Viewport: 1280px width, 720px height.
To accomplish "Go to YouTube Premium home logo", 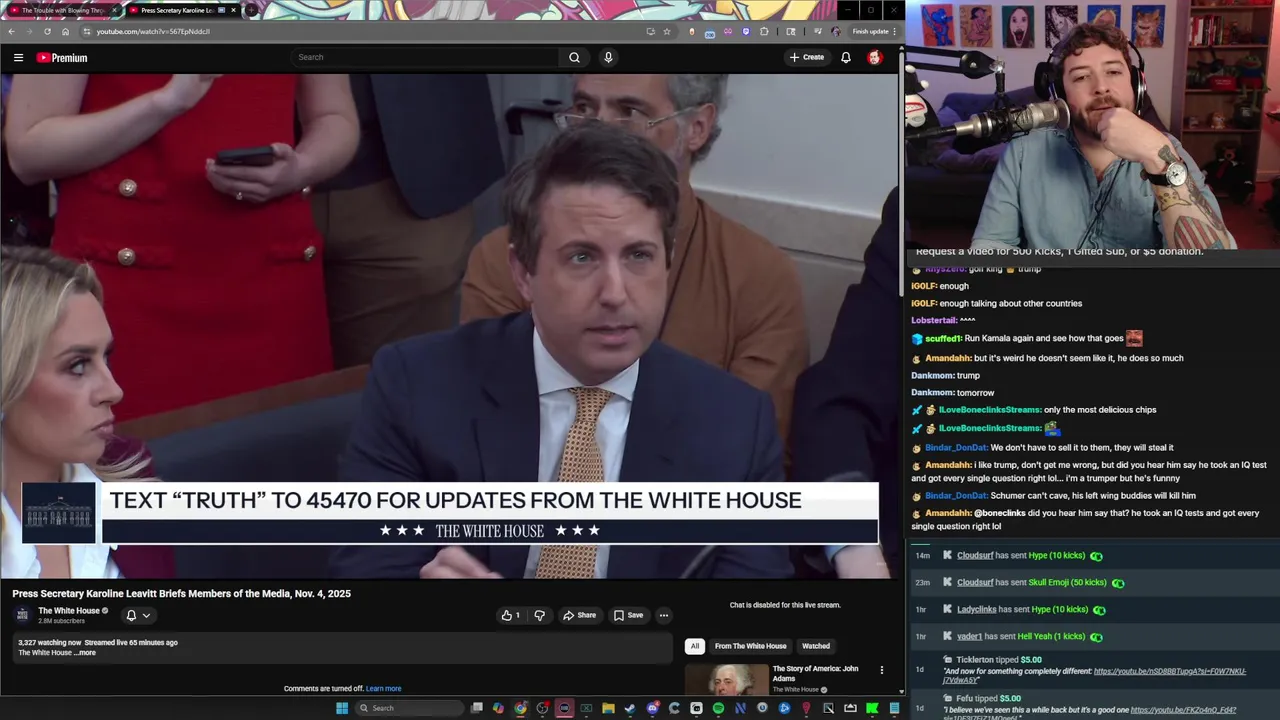I will click(62, 58).
